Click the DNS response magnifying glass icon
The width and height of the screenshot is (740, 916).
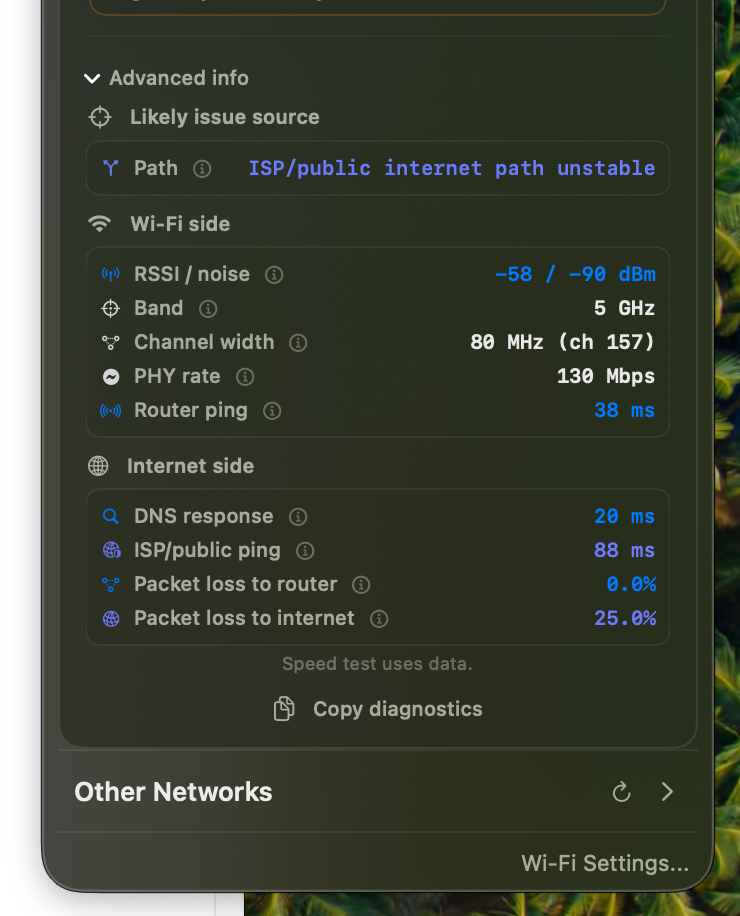point(111,516)
